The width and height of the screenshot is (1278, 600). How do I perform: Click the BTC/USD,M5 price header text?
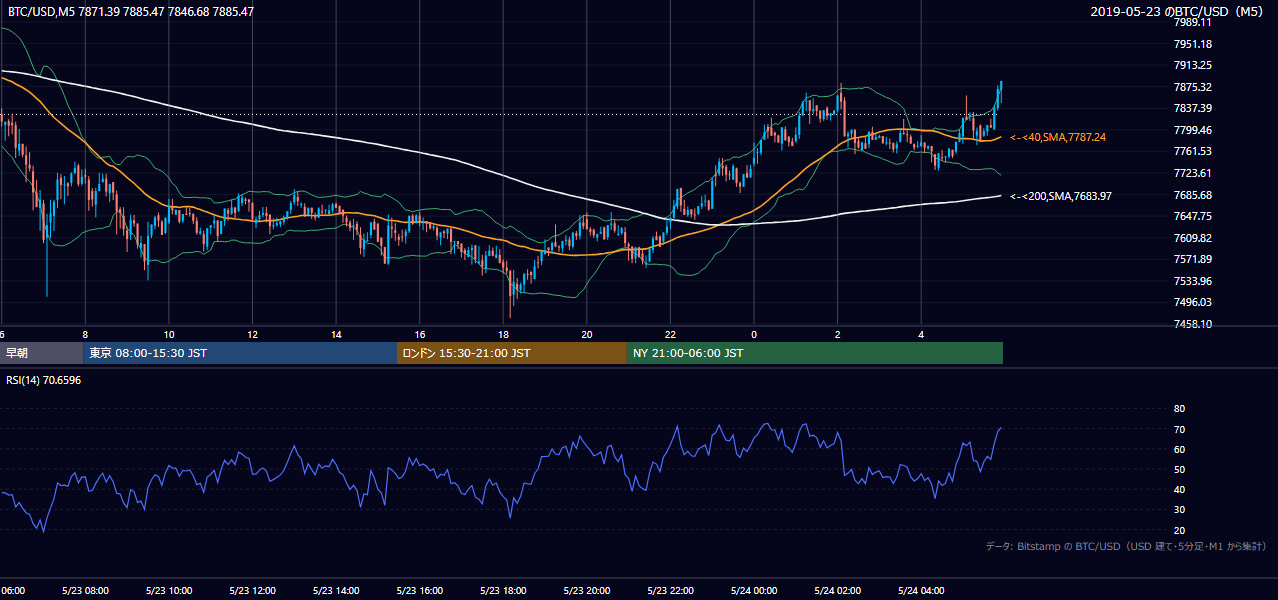(130, 11)
